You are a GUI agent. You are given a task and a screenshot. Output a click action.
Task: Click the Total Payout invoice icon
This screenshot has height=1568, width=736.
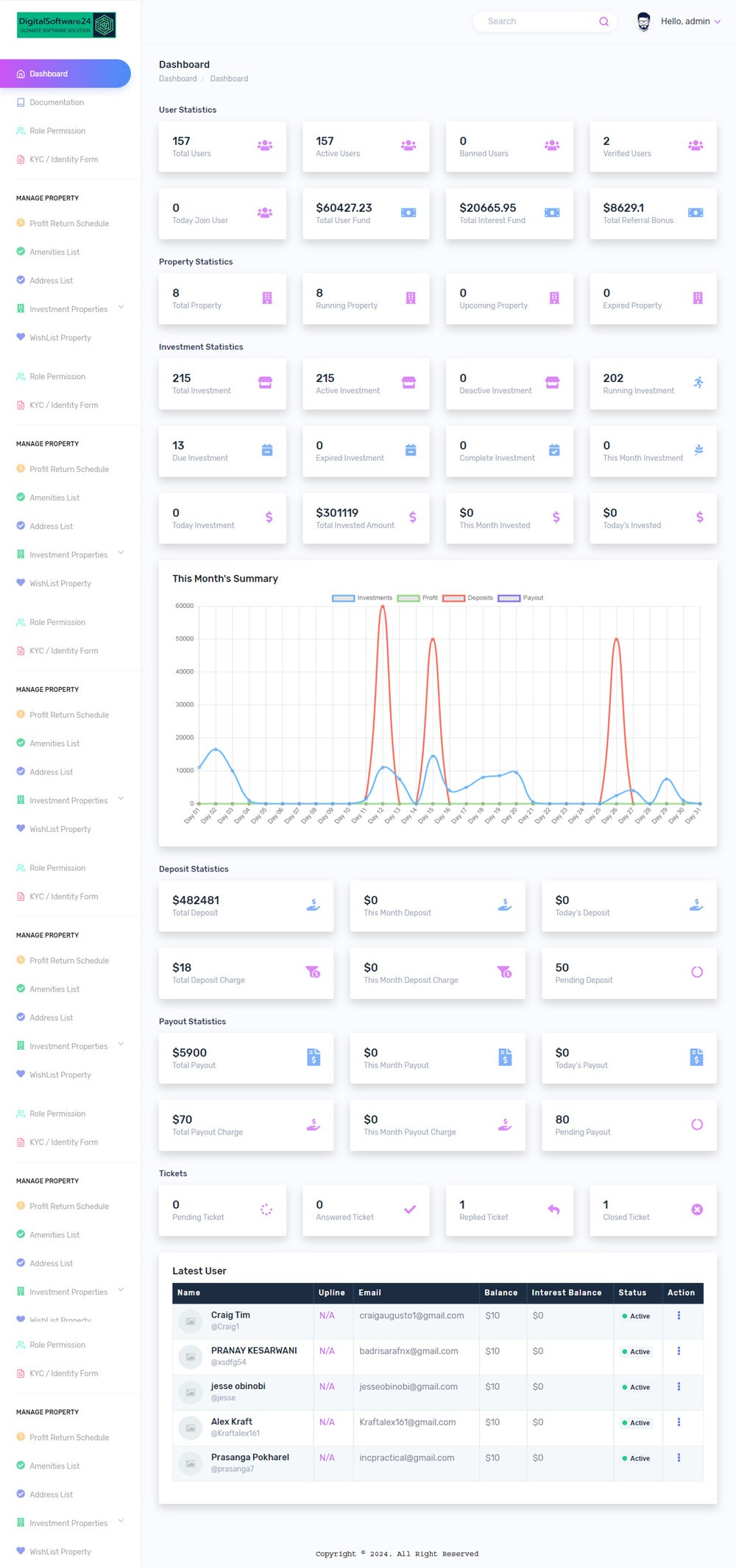pyautogui.click(x=314, y=1057)
